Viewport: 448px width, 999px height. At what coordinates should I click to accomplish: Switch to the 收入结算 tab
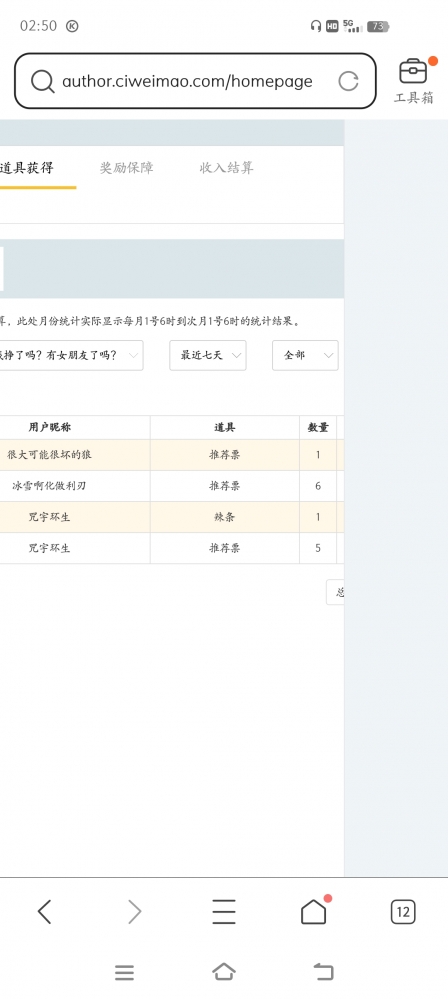click(226, 168)
